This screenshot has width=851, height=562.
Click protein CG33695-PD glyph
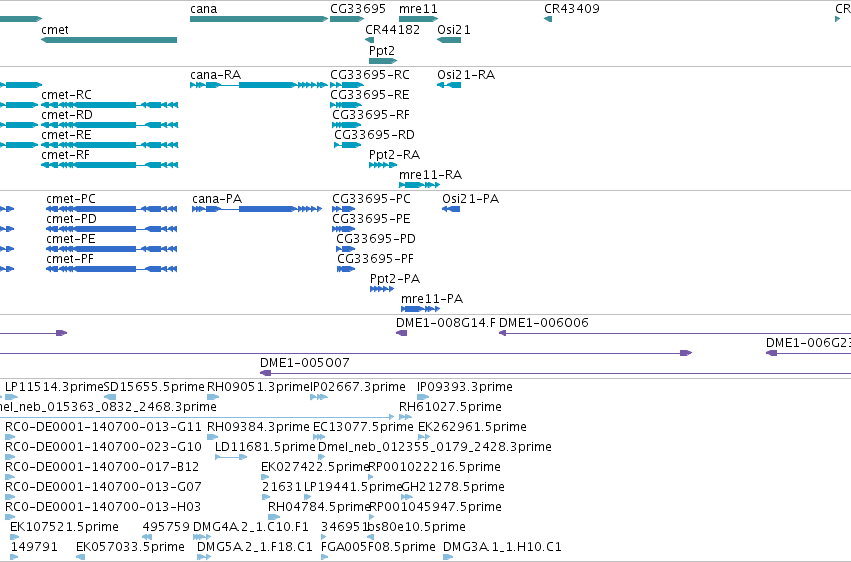click(346, 249)
